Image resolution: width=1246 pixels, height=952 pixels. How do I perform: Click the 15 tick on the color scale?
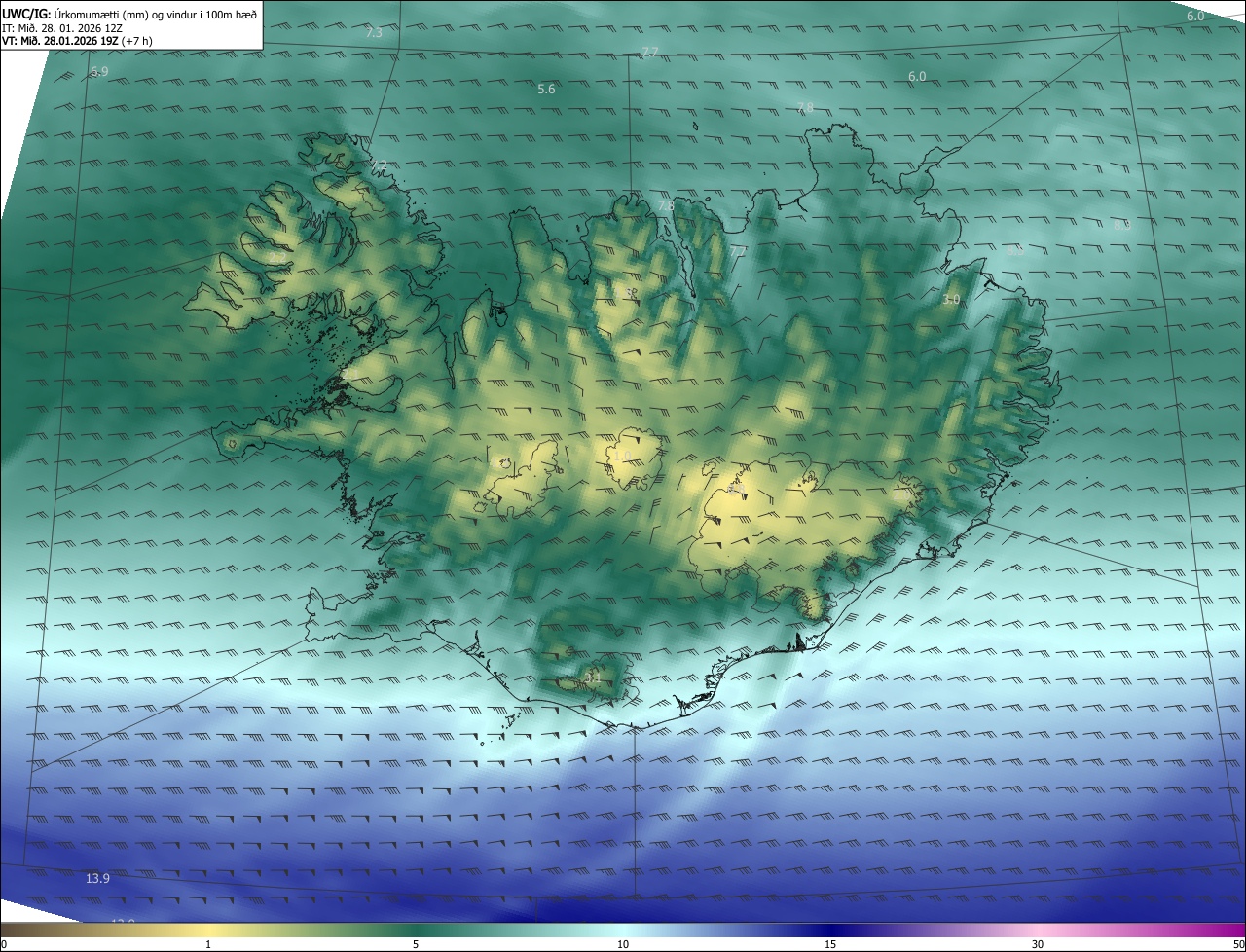830,944
